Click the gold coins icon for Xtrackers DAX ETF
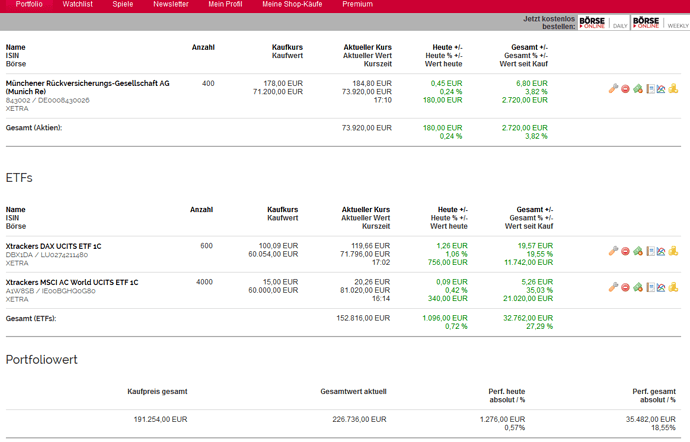 (x=673, y=251)
